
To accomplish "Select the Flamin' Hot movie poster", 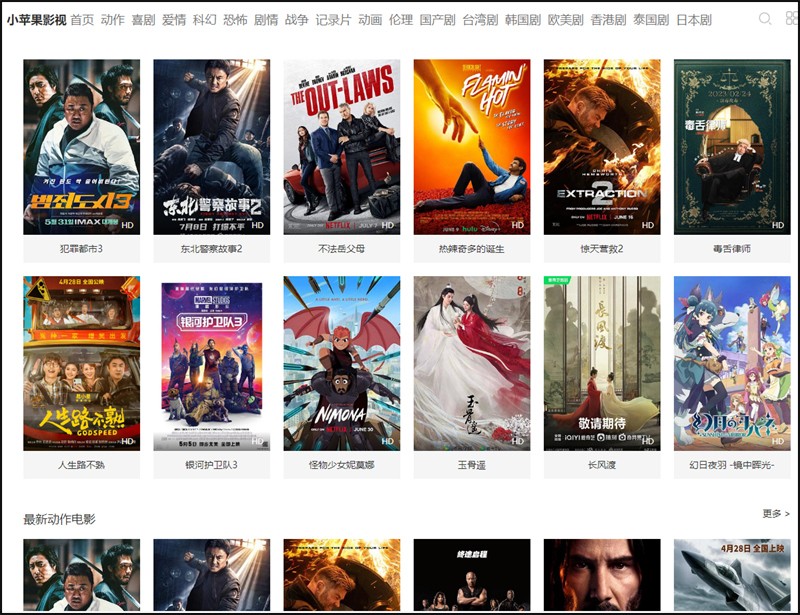I will tap(471, 147).
